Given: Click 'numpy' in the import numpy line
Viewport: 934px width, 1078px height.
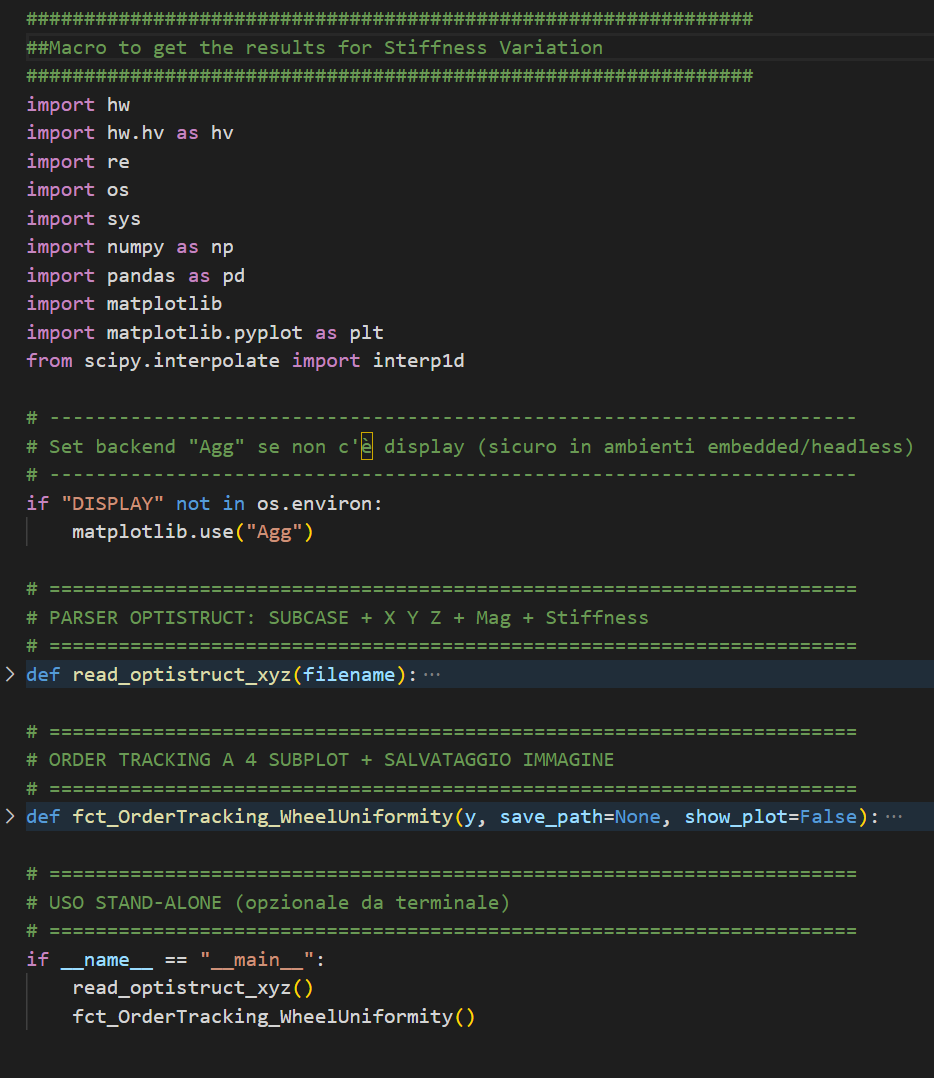Looking at the screenshot, I should pyautogui.click(x=135, y=247).
